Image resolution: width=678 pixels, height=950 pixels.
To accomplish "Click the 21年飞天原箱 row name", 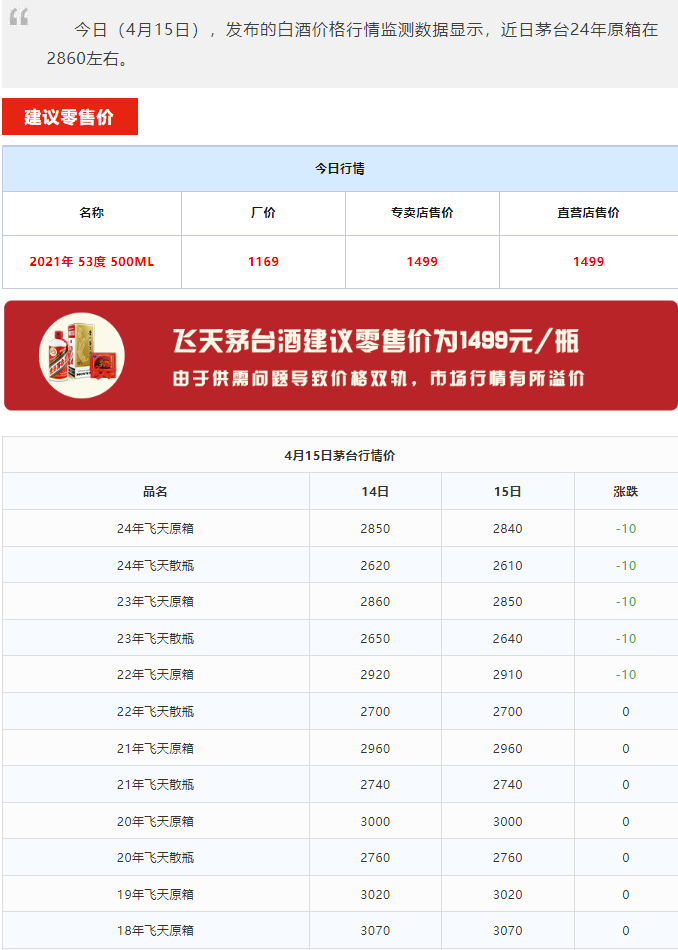I will click(155, 748).
